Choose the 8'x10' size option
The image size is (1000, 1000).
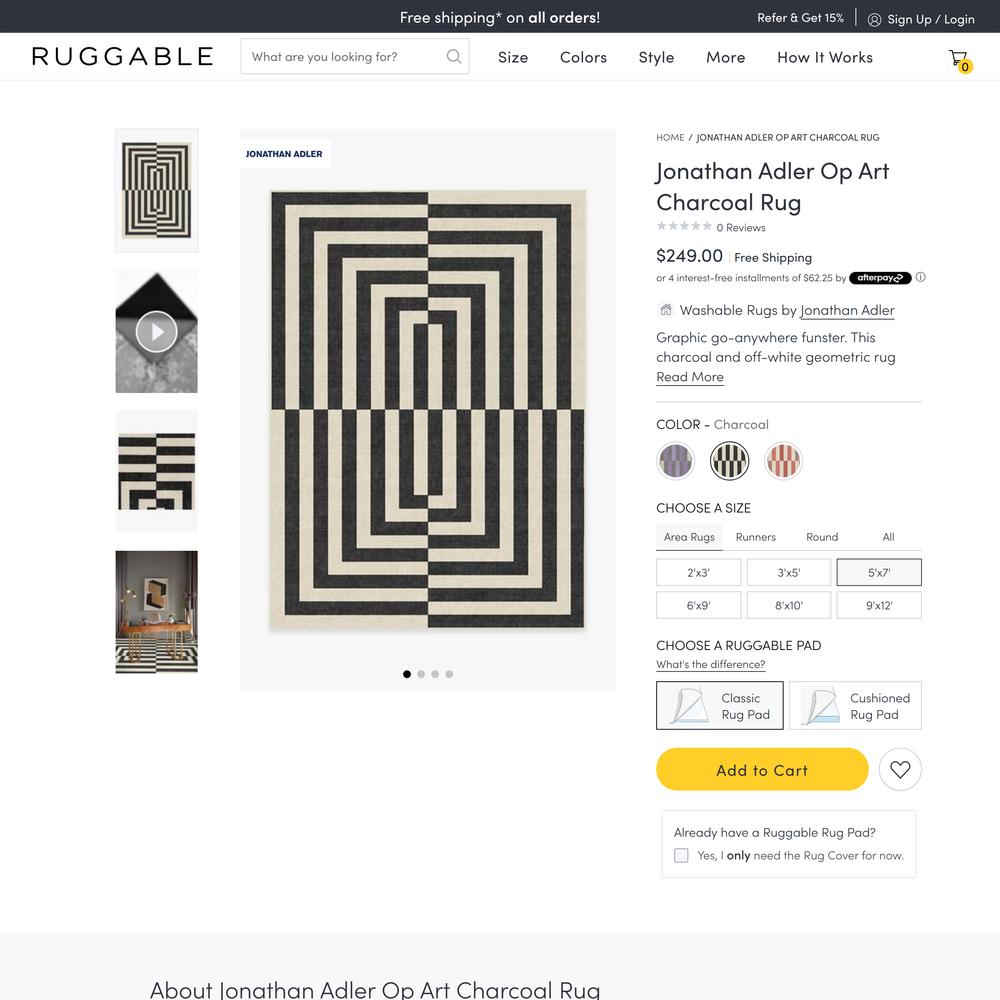point(788,605)
